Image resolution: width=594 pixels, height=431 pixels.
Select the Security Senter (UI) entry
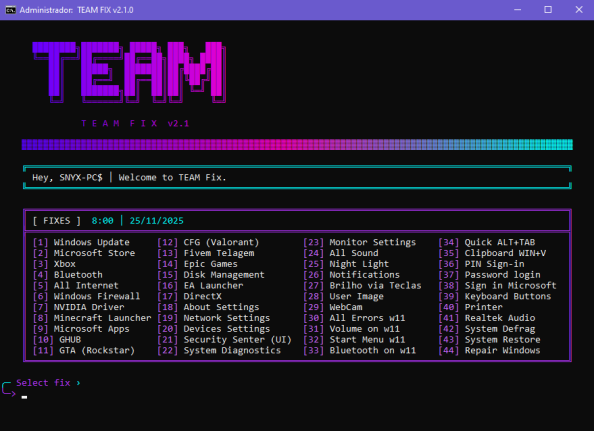click(224, 340)
